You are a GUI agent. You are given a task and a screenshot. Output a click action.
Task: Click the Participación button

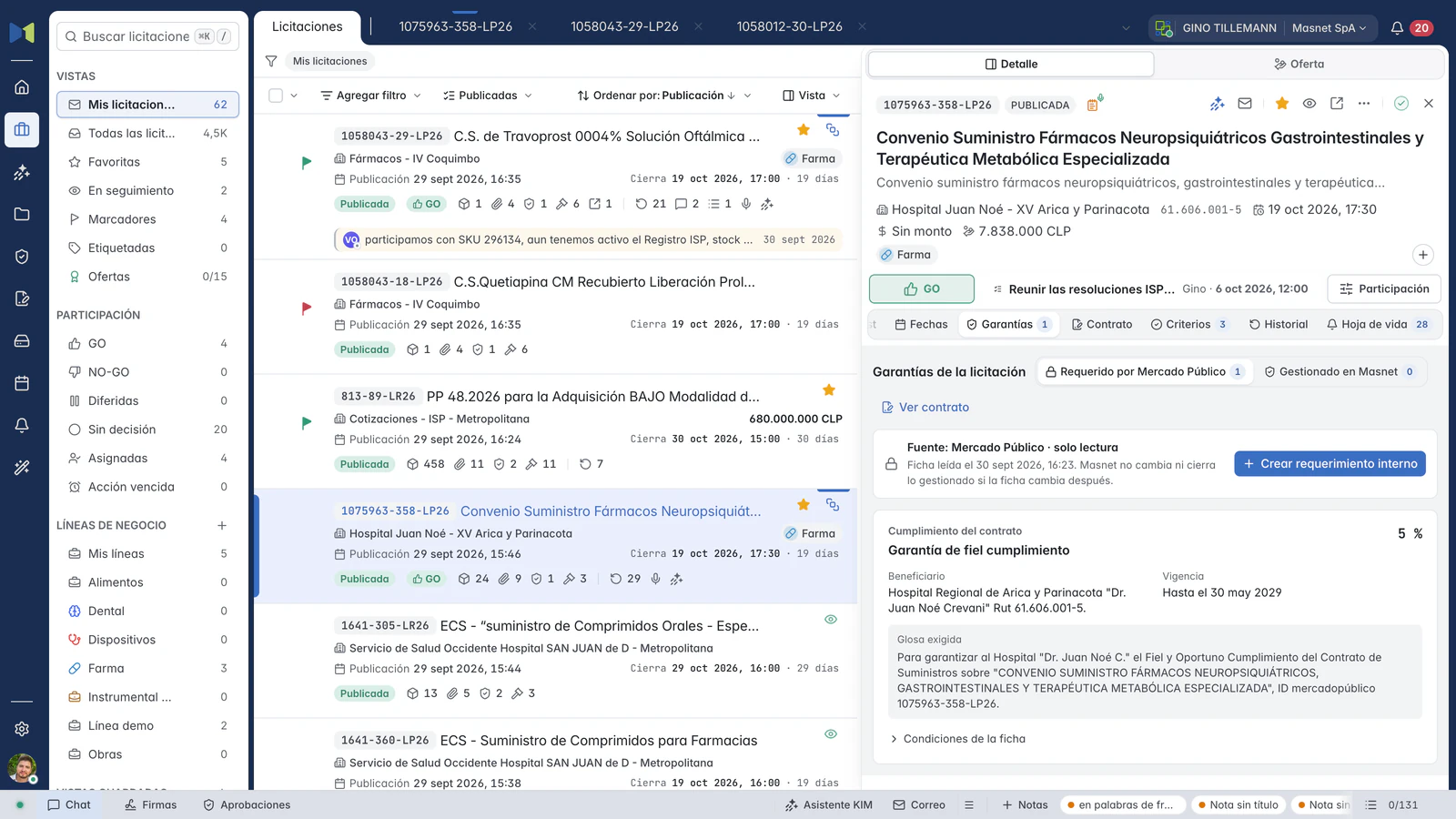coord(1384,288)
